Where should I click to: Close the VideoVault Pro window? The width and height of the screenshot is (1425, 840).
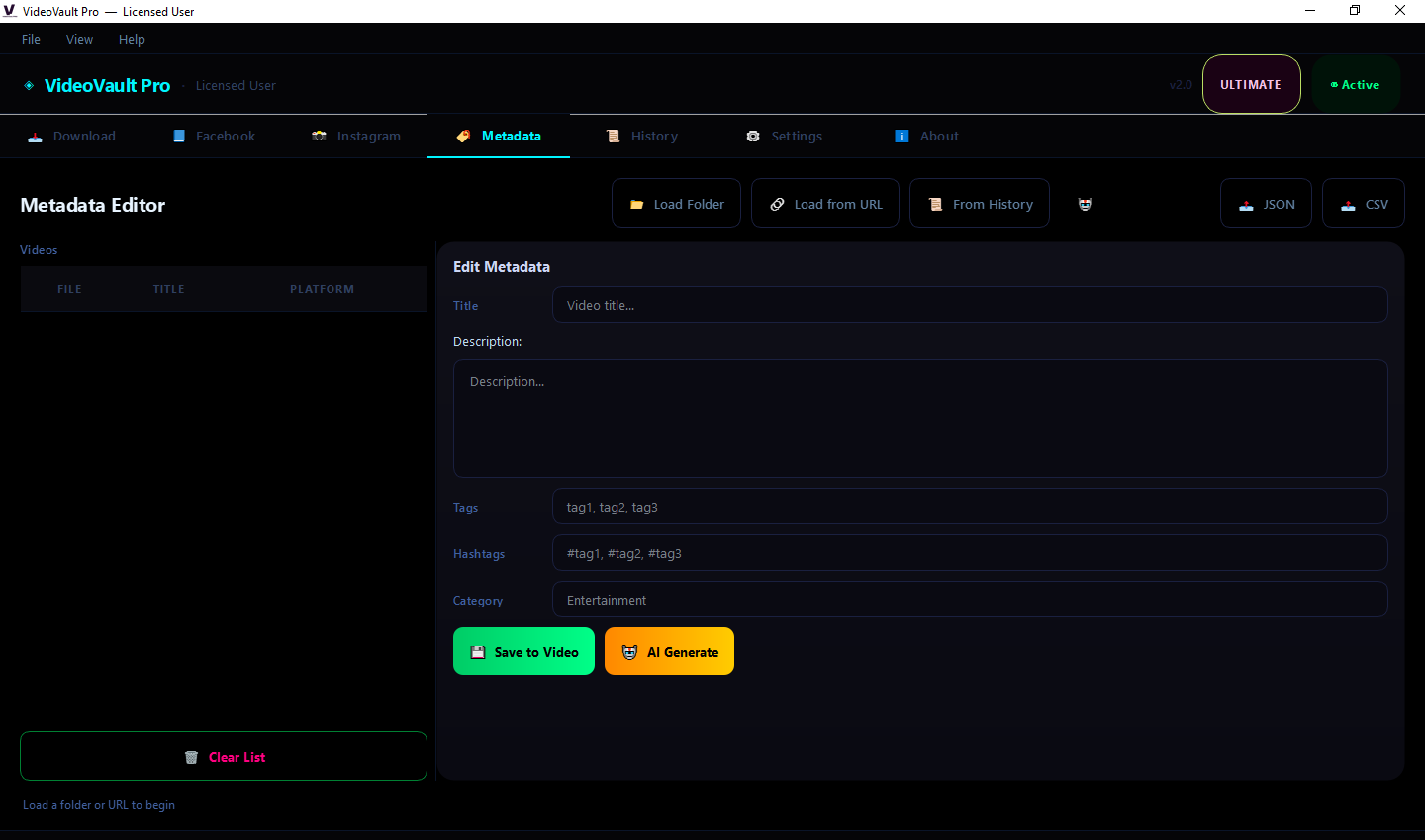pos(1400,11)
